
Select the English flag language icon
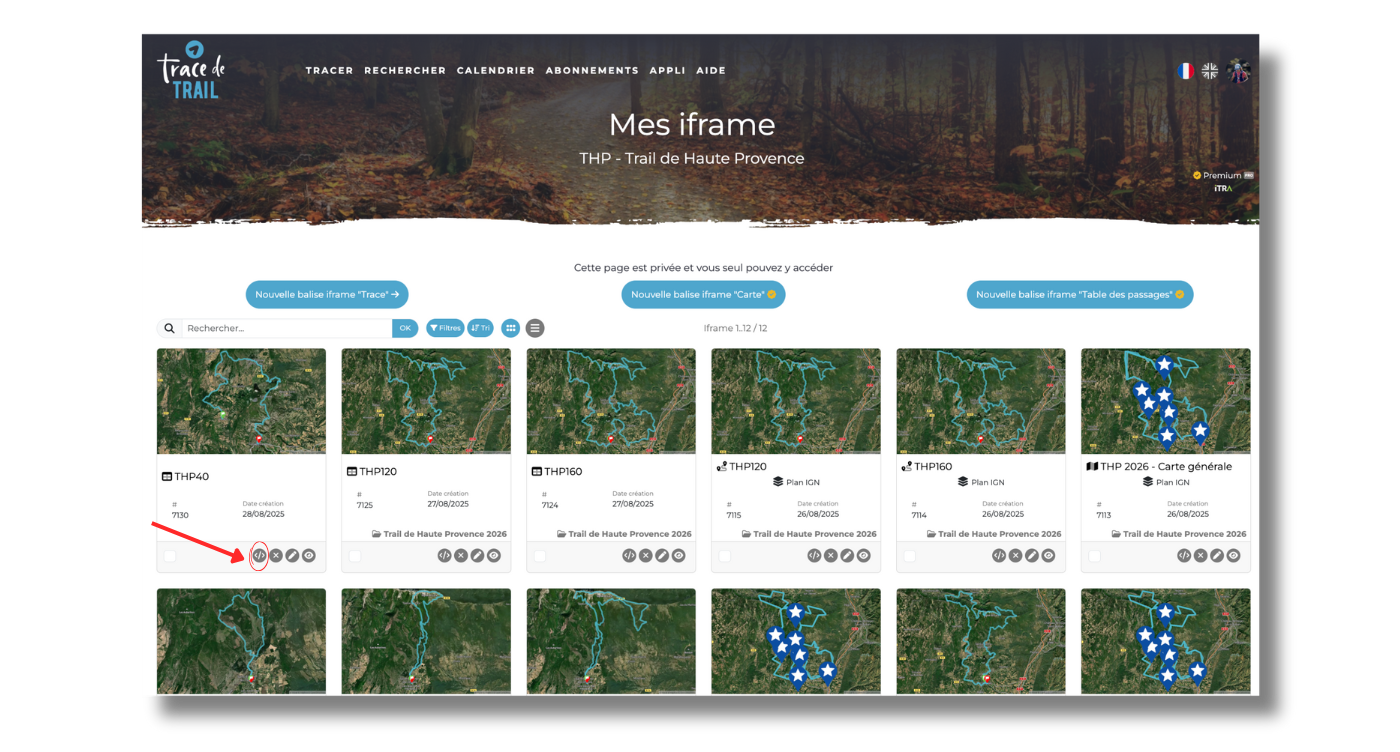[x=1210, y=71]
